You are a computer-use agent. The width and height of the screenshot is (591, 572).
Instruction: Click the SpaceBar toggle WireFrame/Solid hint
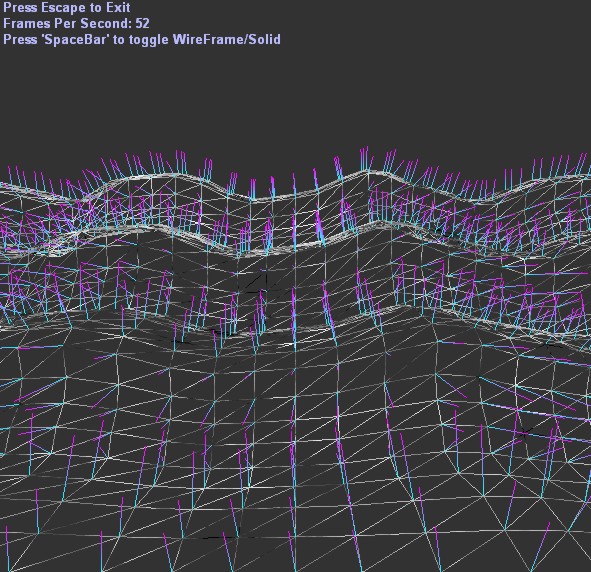[x=142, y=39]
